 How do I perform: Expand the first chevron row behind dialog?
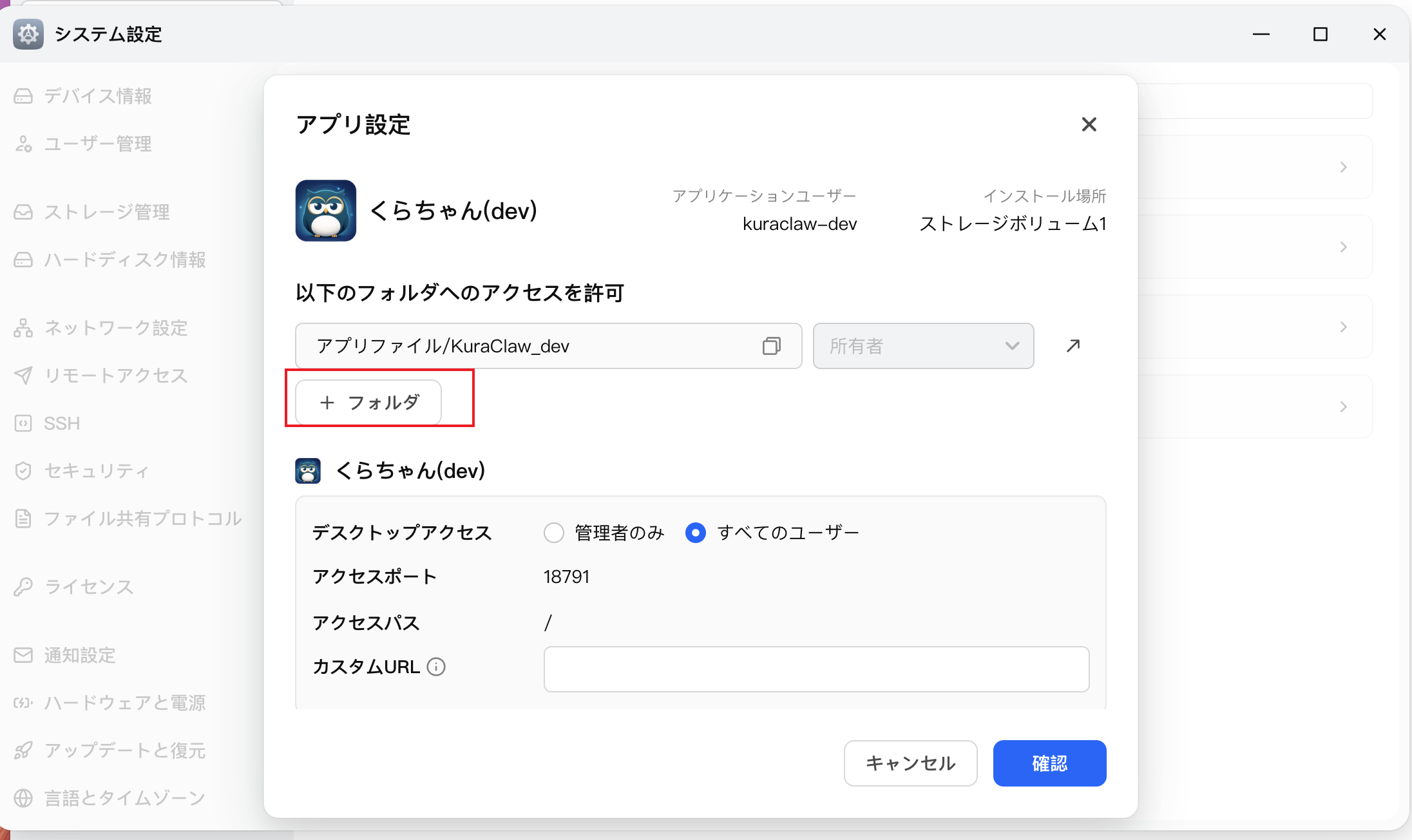(1344, 167)
